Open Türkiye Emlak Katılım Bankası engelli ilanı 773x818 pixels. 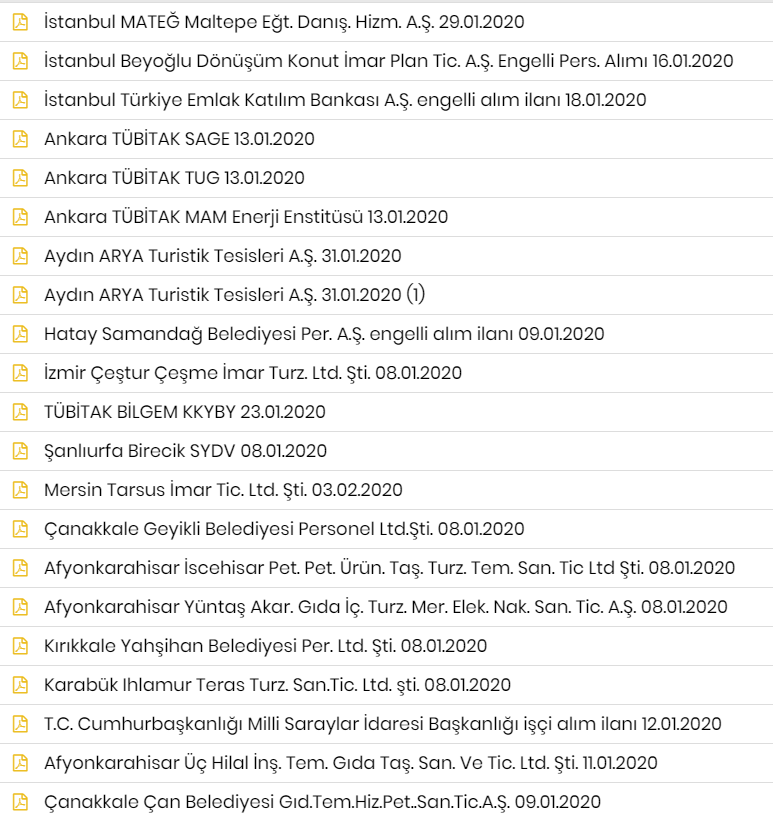pos(345,100)
